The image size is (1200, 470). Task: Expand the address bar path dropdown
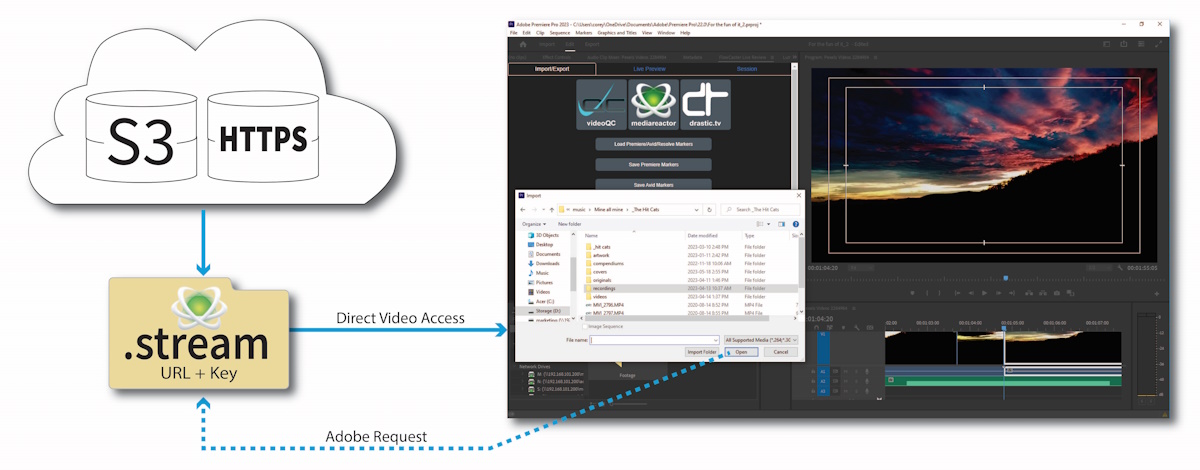(696, 209)
